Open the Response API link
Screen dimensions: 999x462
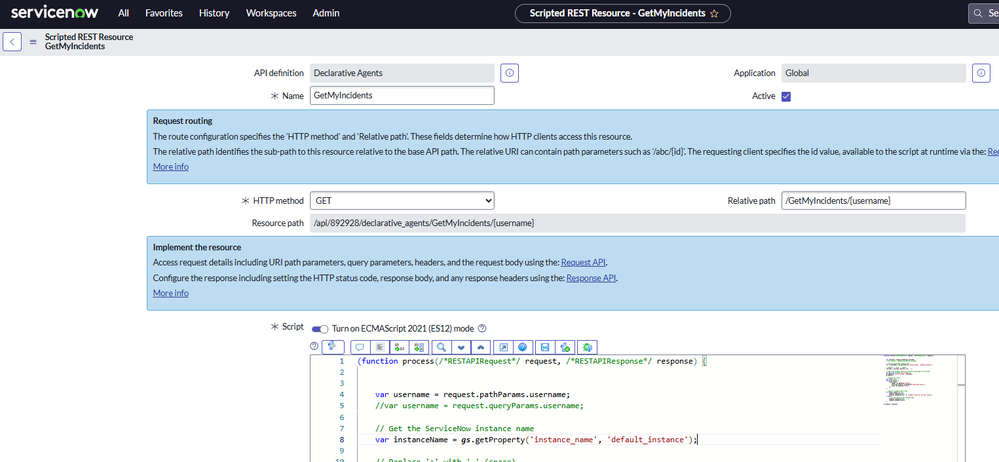point(591,278)
